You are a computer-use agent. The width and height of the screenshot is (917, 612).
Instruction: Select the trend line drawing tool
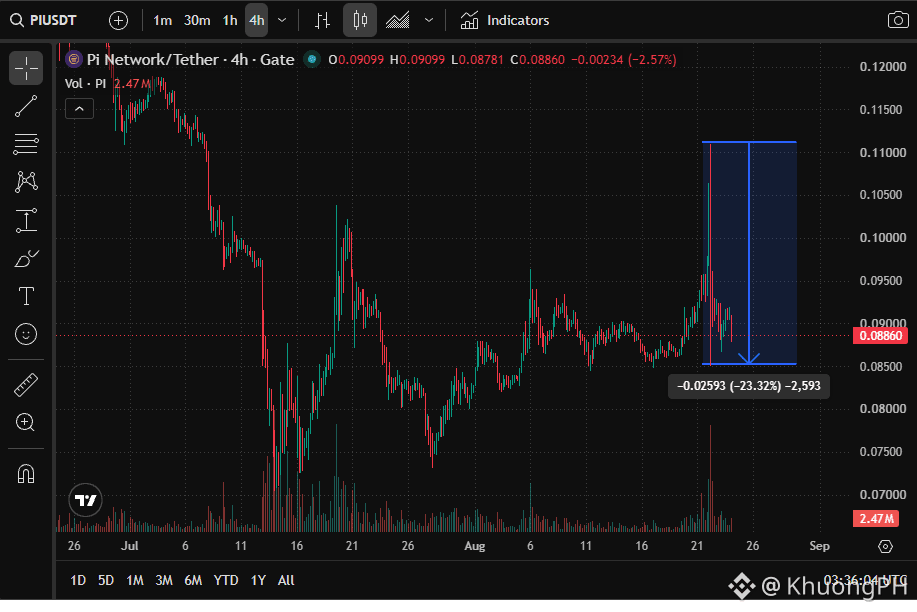coord(26,106)
